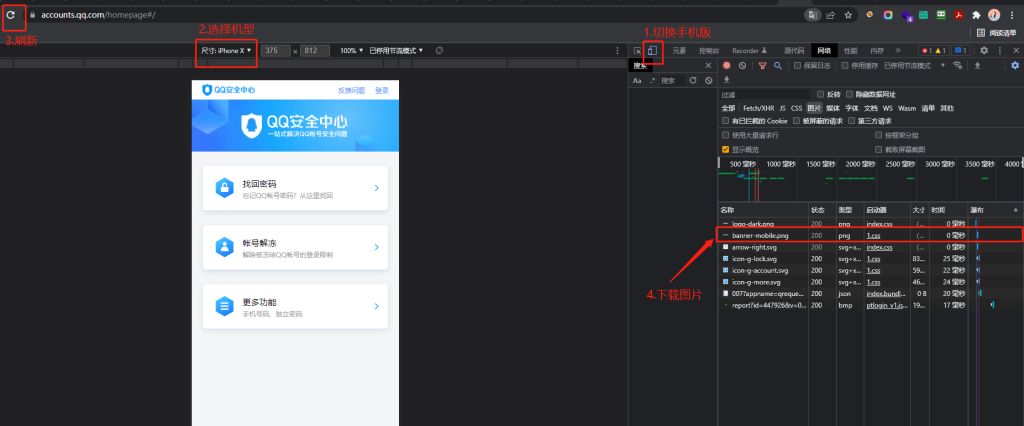Export HAR with the download arrow icon
This screenshot has width=1024, height=426.
[x=726, y=80]
